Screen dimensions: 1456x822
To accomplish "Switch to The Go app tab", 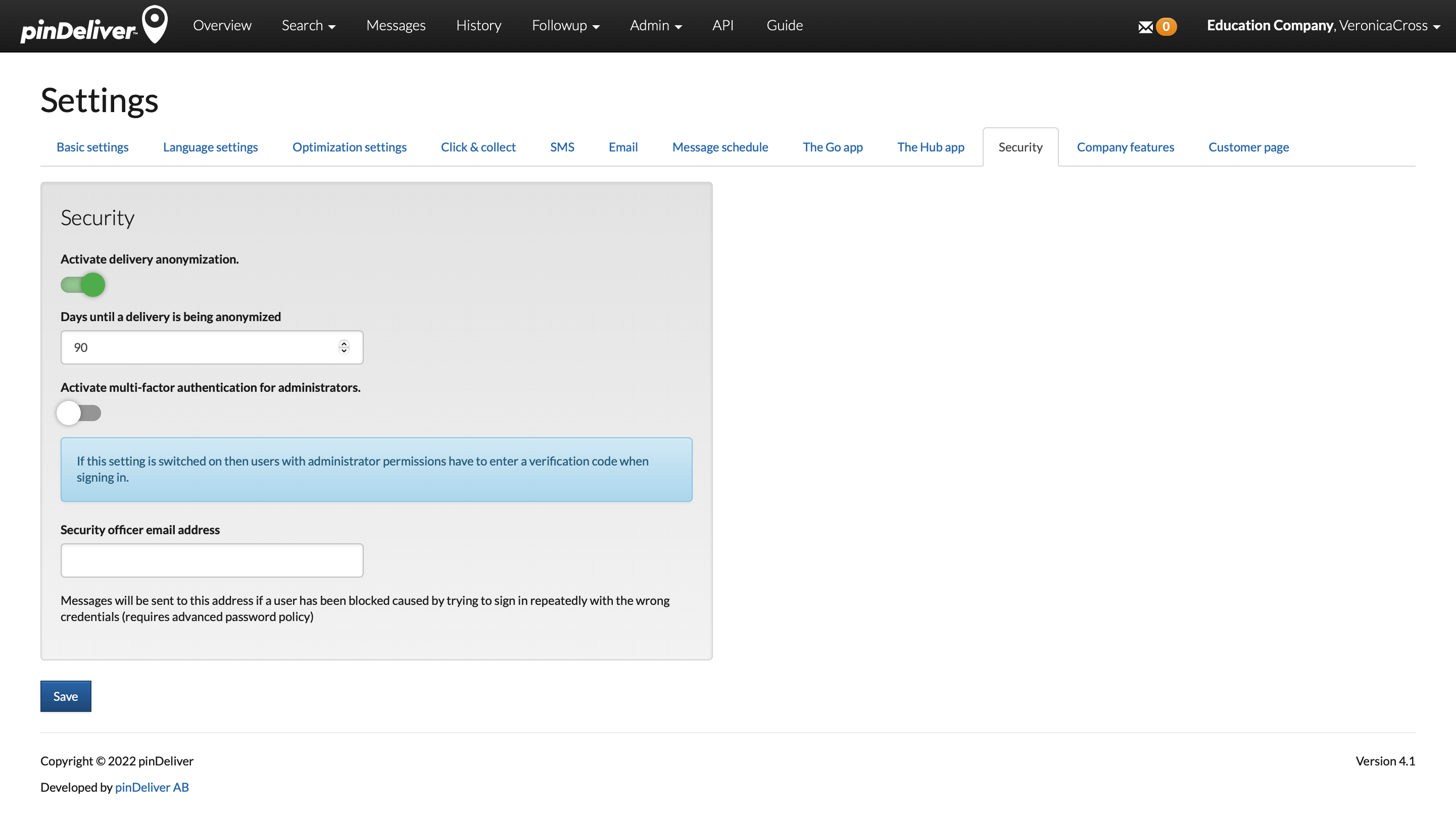I will click(x=833, y=147).
